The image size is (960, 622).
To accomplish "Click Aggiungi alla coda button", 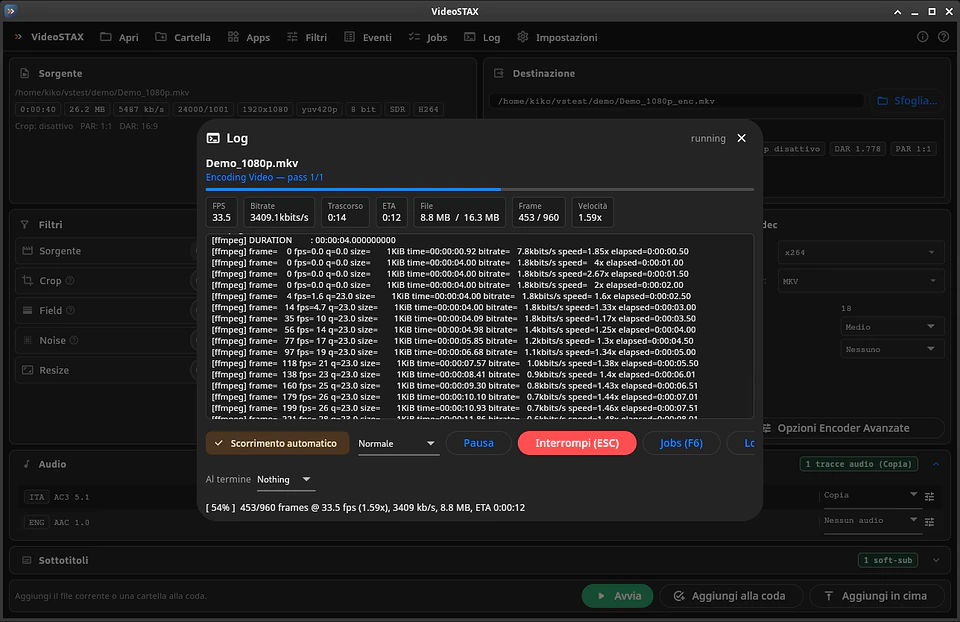I will (731, 596).
